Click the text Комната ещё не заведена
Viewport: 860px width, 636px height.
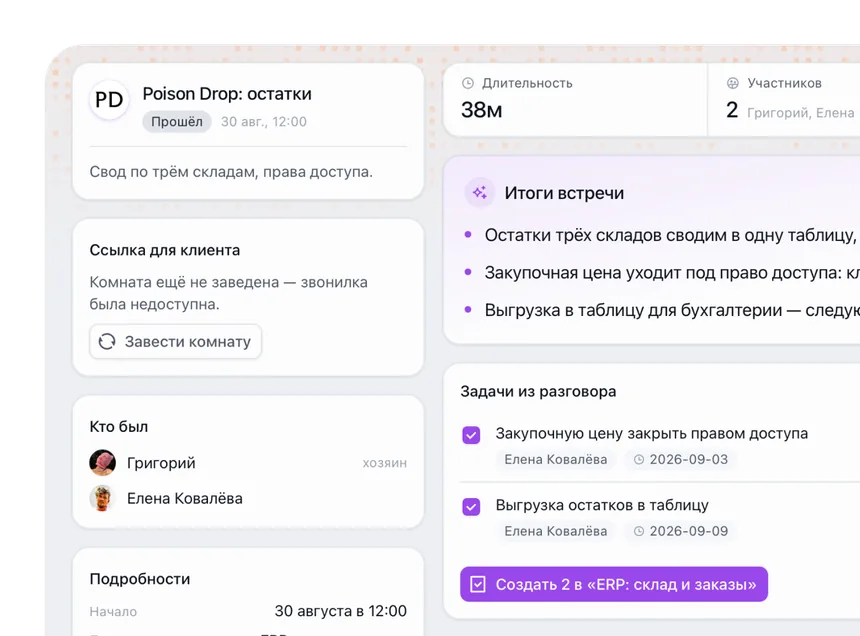click(228, 293)
